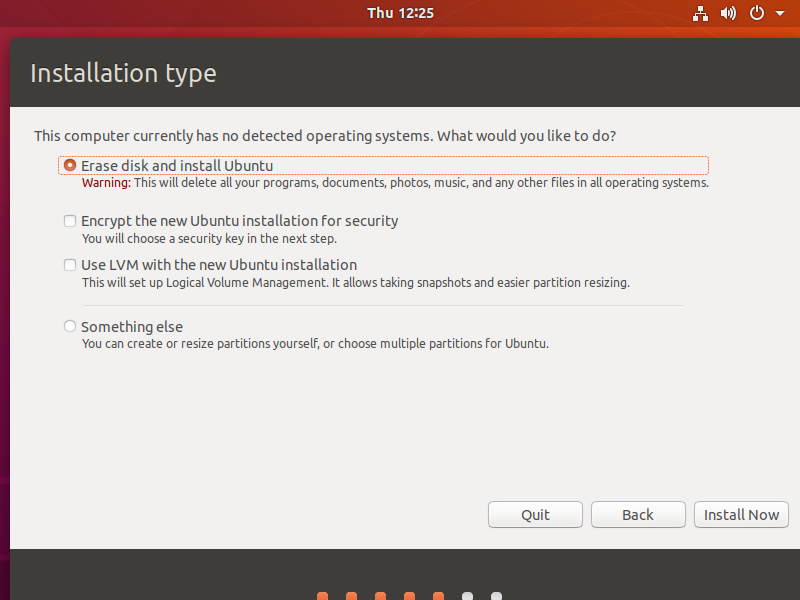
Task: Click the power icon in top bar
Action: click(756, 13)
